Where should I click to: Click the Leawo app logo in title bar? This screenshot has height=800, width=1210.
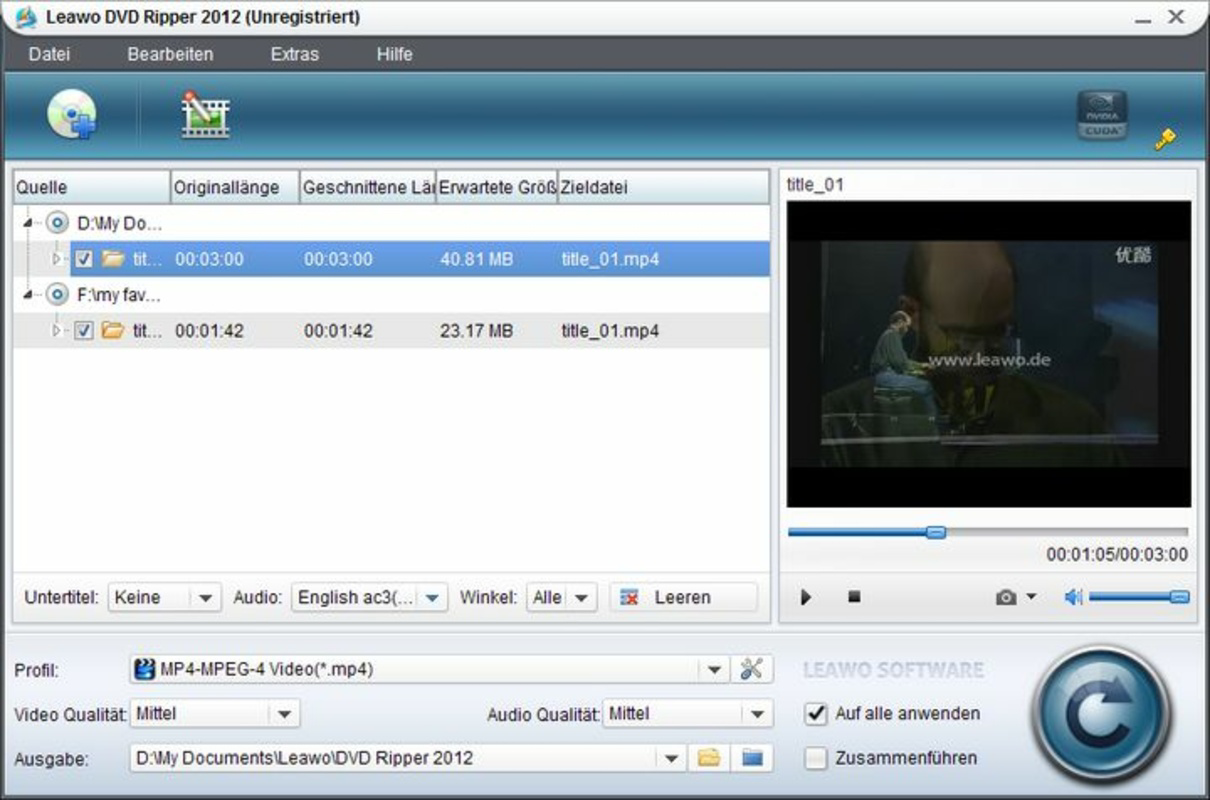click(26, 17)
